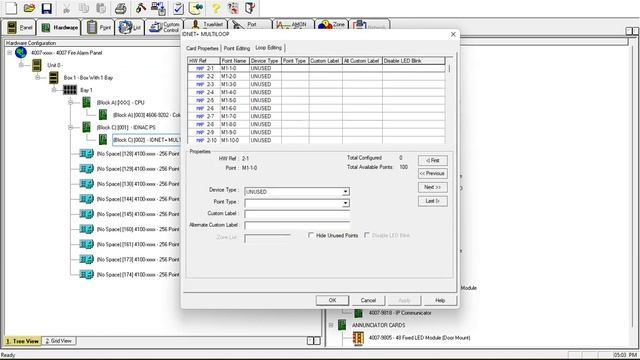This screenshot has height=360, width=640.
Task: Click the Unit 0 cabinet icon
Action: (37, 65)
